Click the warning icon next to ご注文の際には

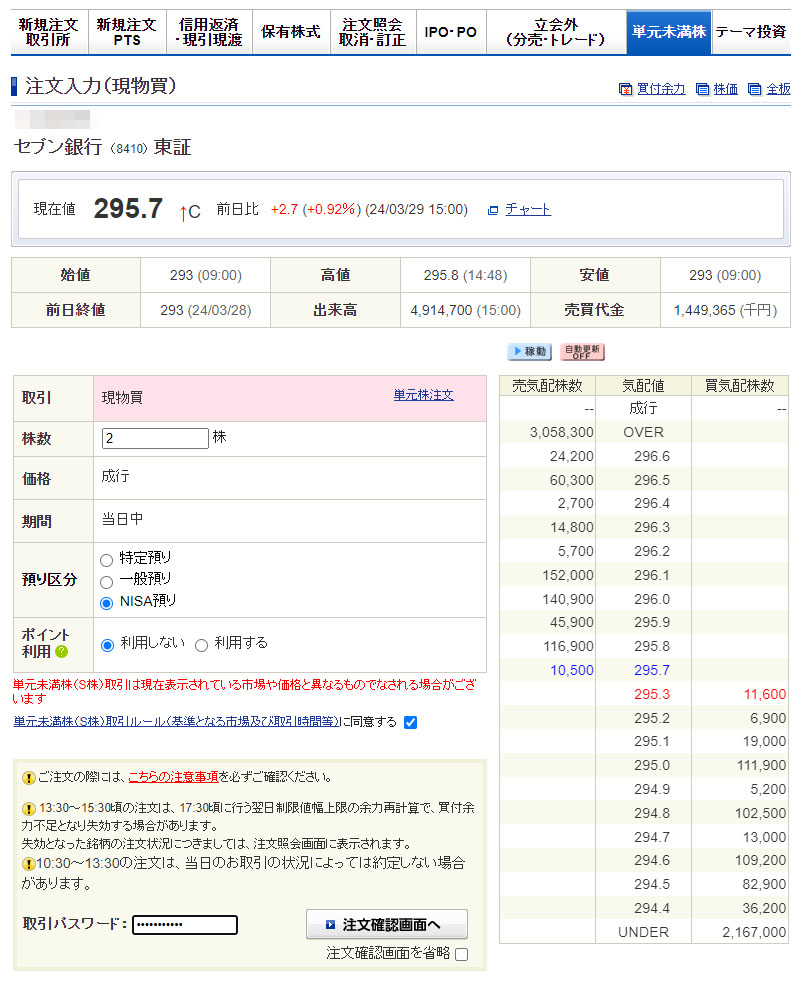pyautogui.click(x=28, y=777)
